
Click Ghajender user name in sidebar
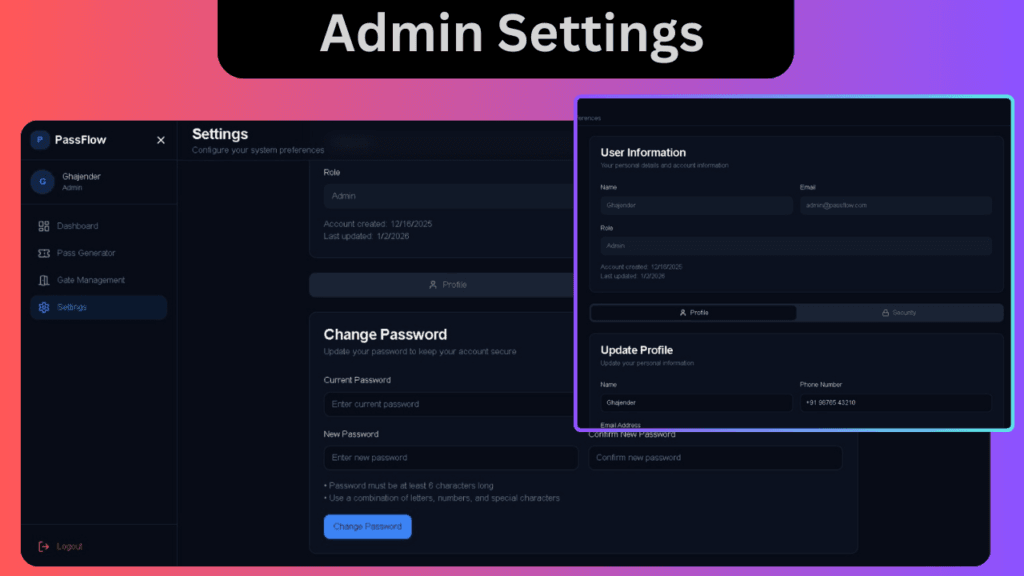point(81,176)
